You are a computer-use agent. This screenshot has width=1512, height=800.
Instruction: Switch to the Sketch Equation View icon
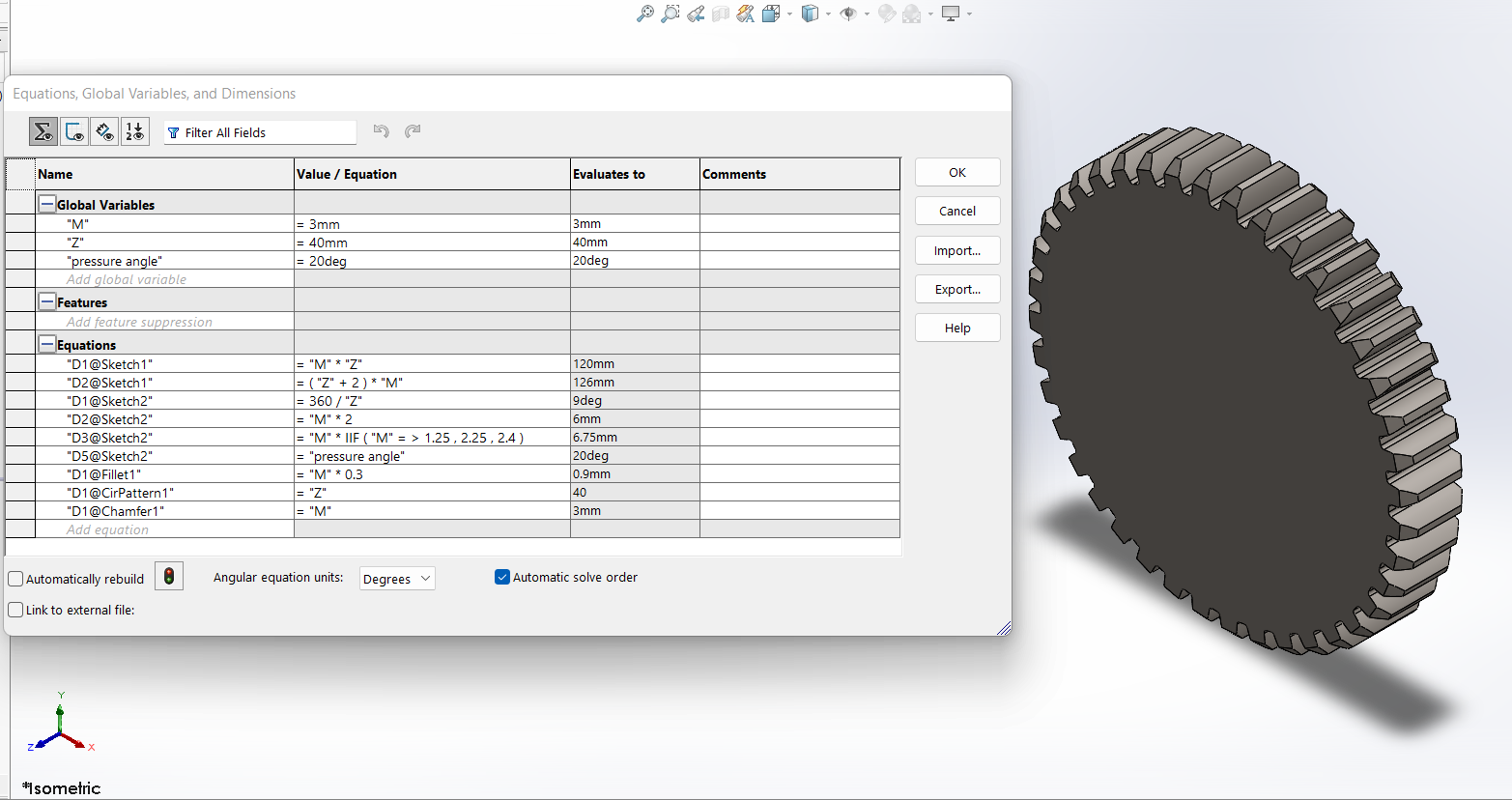click(74, 131)
